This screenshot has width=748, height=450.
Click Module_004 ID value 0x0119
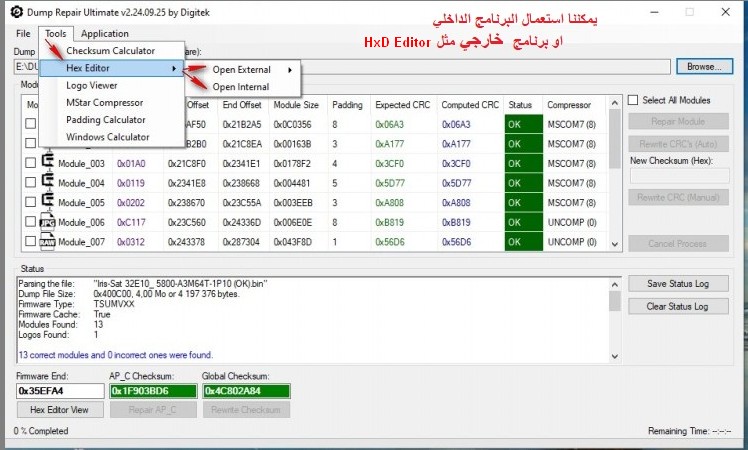point(131,183)
